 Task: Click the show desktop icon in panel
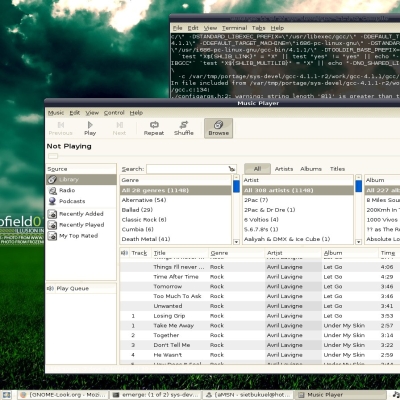[7, 395]
